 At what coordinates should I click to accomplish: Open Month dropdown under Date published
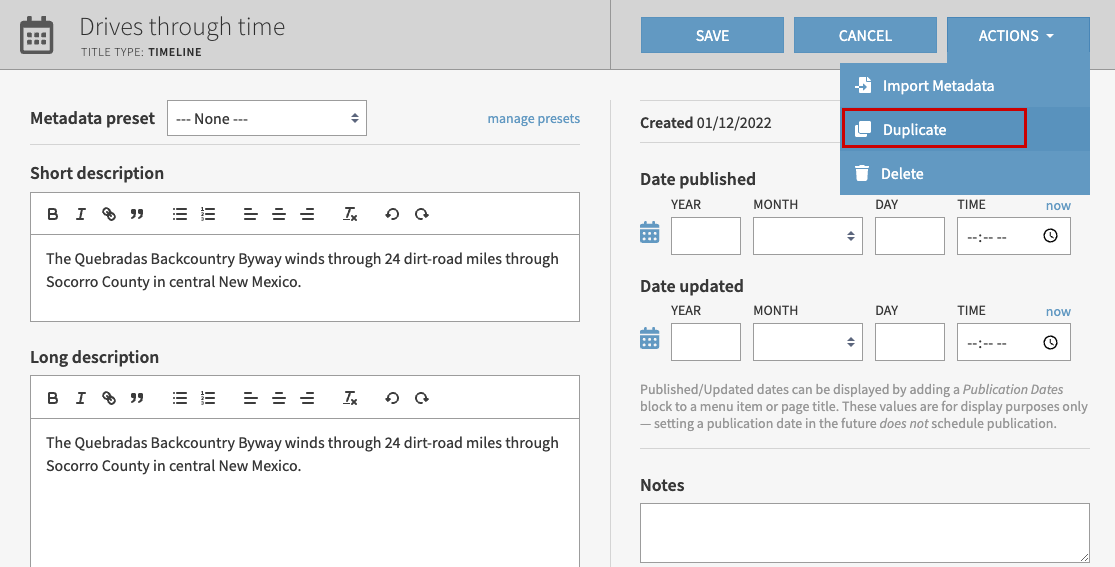coord(808,236)
